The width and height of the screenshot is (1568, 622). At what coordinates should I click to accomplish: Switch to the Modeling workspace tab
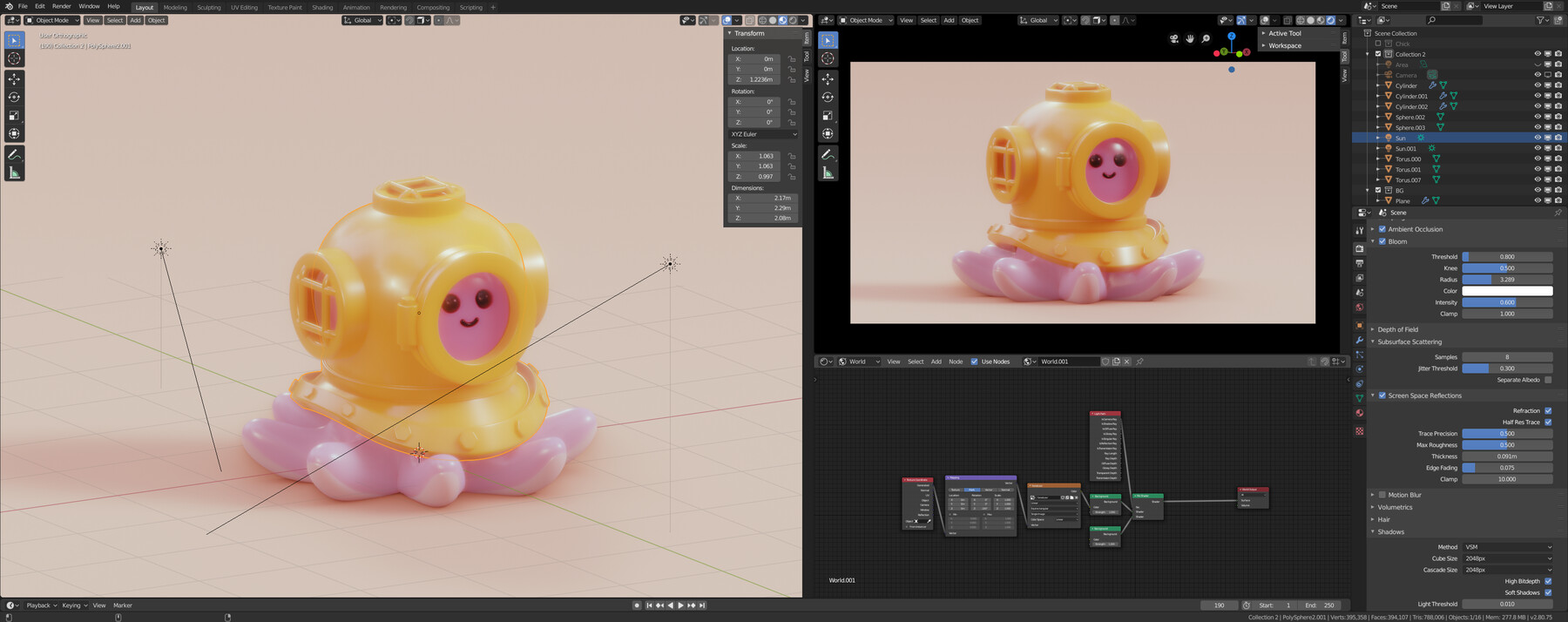[175, 7]
